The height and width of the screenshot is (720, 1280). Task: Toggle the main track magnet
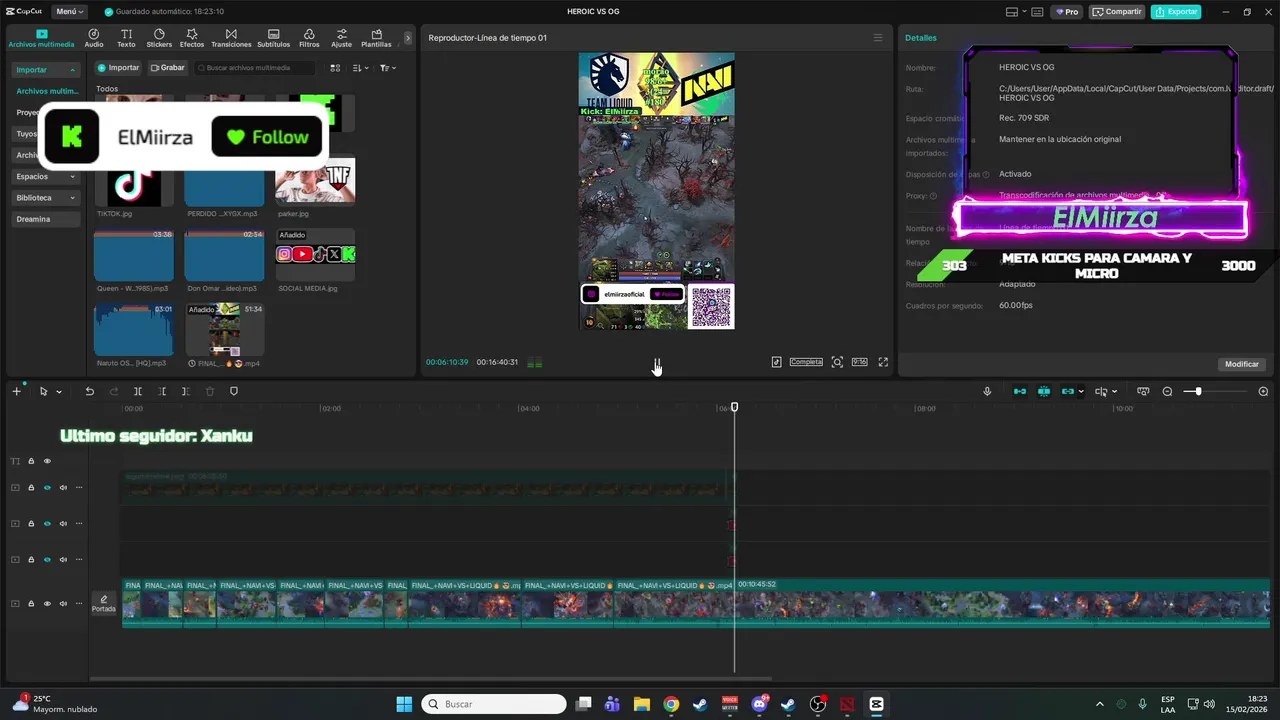point(1020,391)
